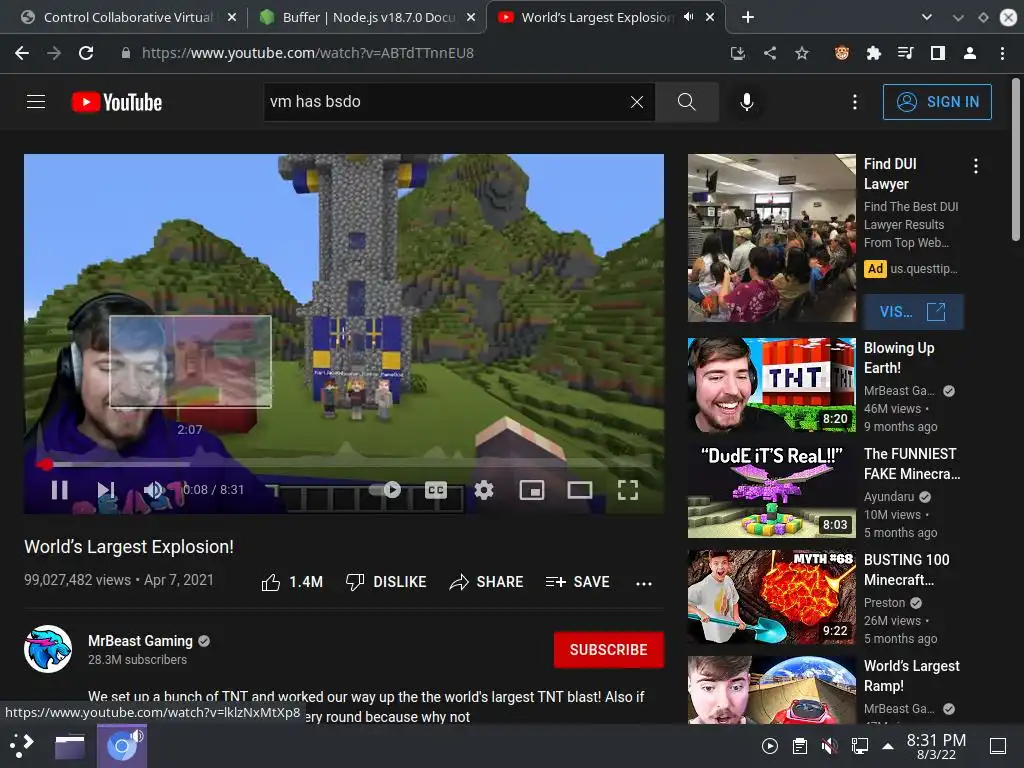Click the VIS... visit site ad button

[913, 312]
